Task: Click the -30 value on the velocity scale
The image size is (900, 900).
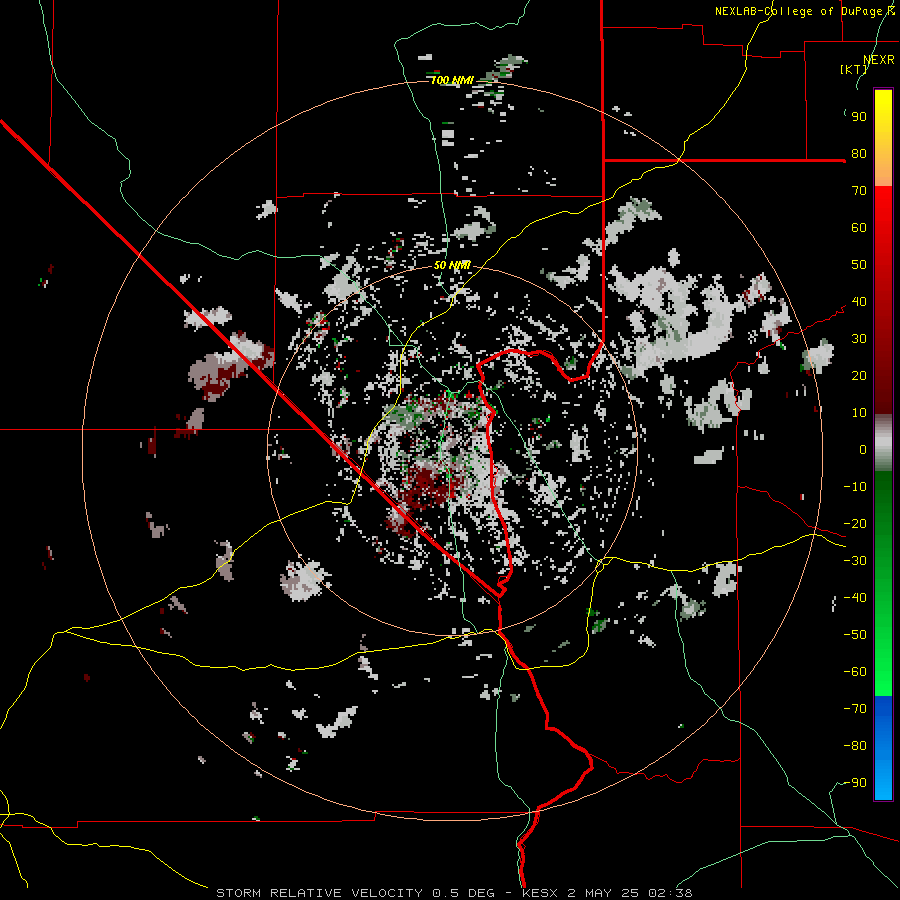Action: coord(855,561)
